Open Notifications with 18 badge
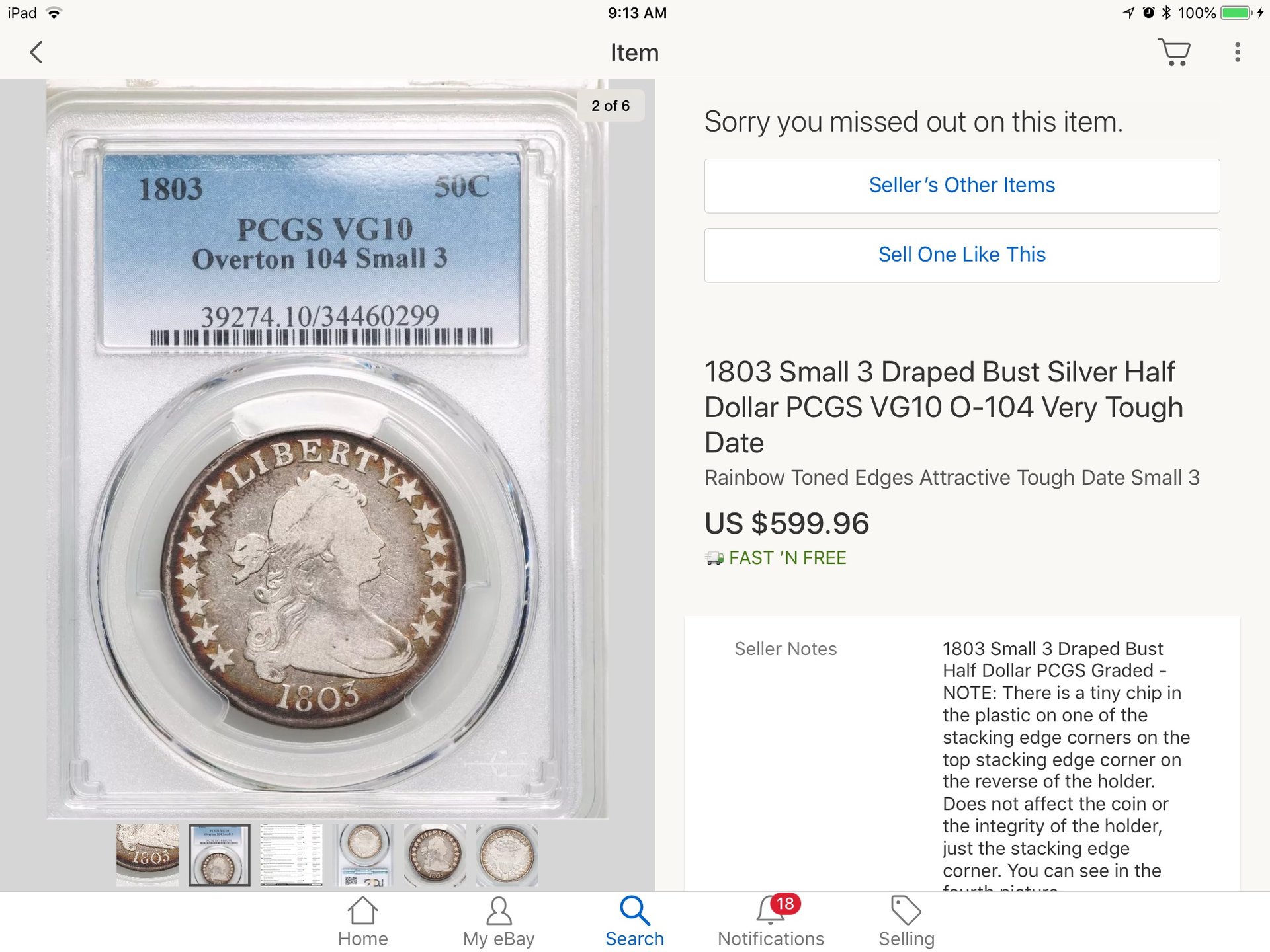 pos(771,922)
